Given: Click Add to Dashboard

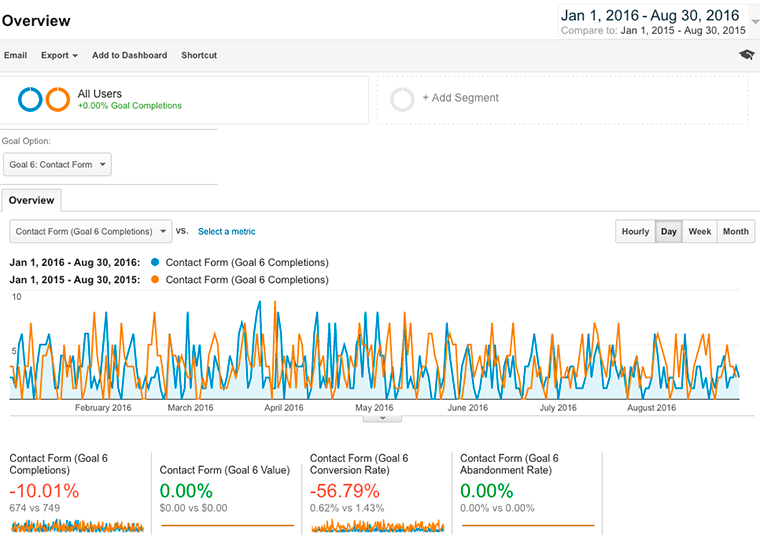Looking at the screenshot, I should 129,55.
